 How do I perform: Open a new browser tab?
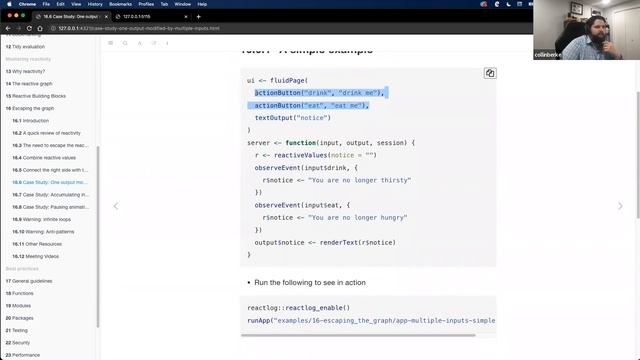pos(198,17)
